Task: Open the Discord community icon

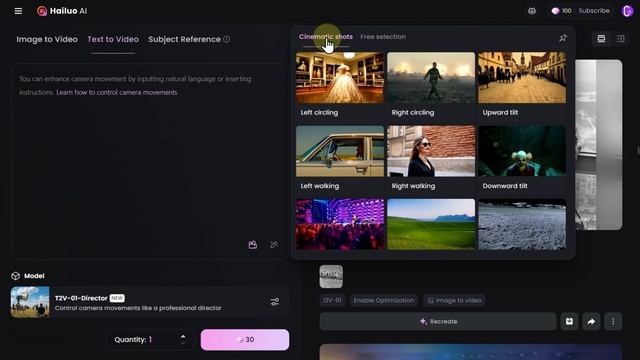Action: pyautogui.click(x=532, y=11)
